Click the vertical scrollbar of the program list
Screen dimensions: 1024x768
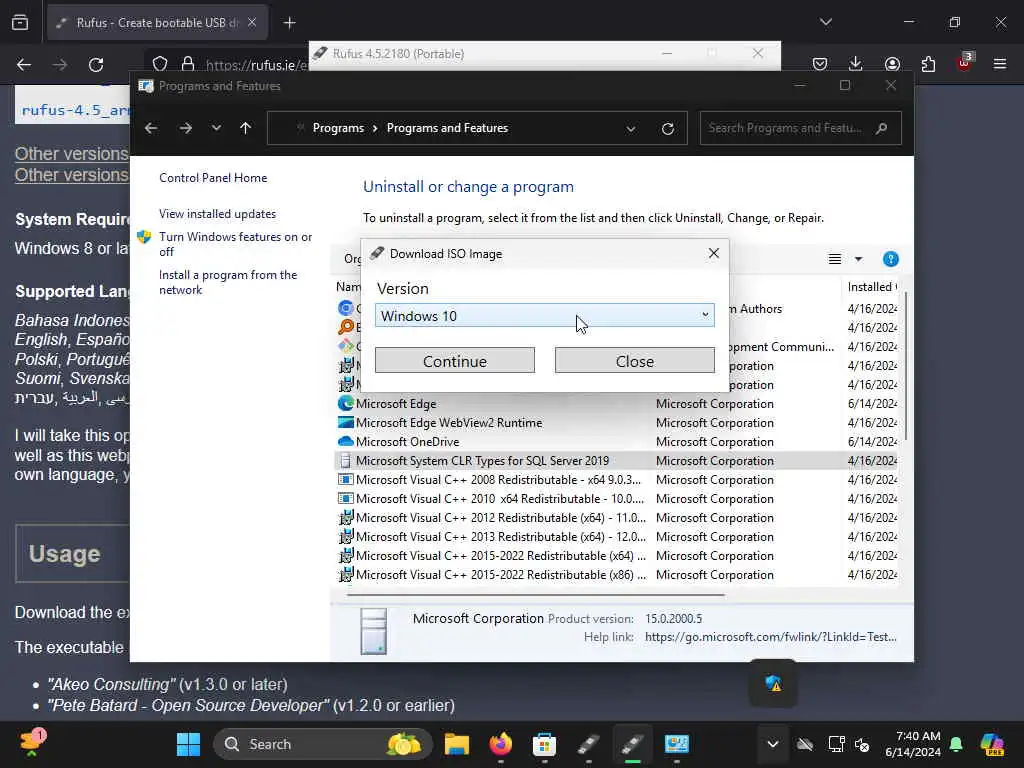[x=905, y=366]
